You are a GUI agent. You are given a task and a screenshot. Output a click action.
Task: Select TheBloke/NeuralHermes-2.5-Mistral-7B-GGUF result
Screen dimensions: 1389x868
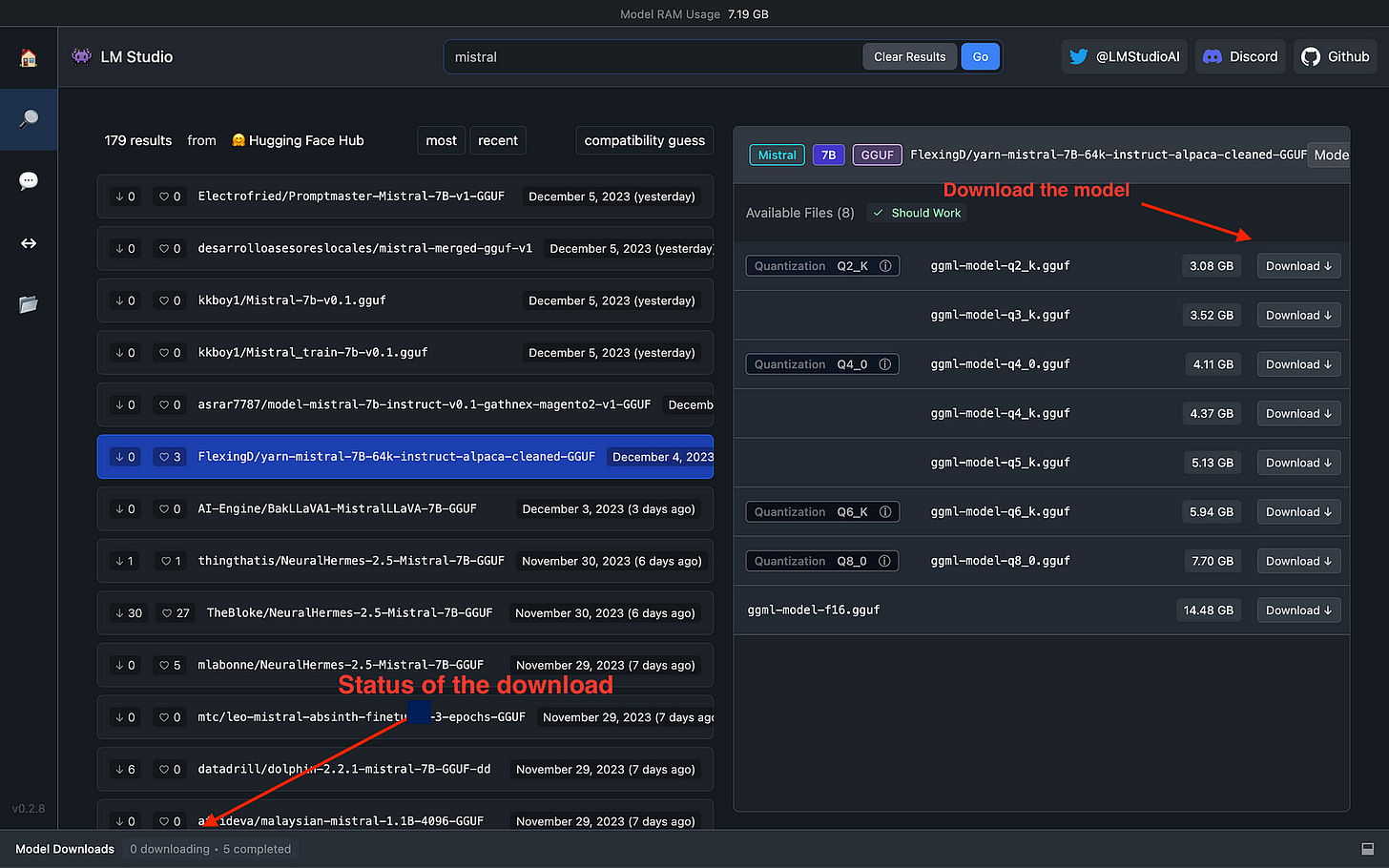tap(405, 612)
